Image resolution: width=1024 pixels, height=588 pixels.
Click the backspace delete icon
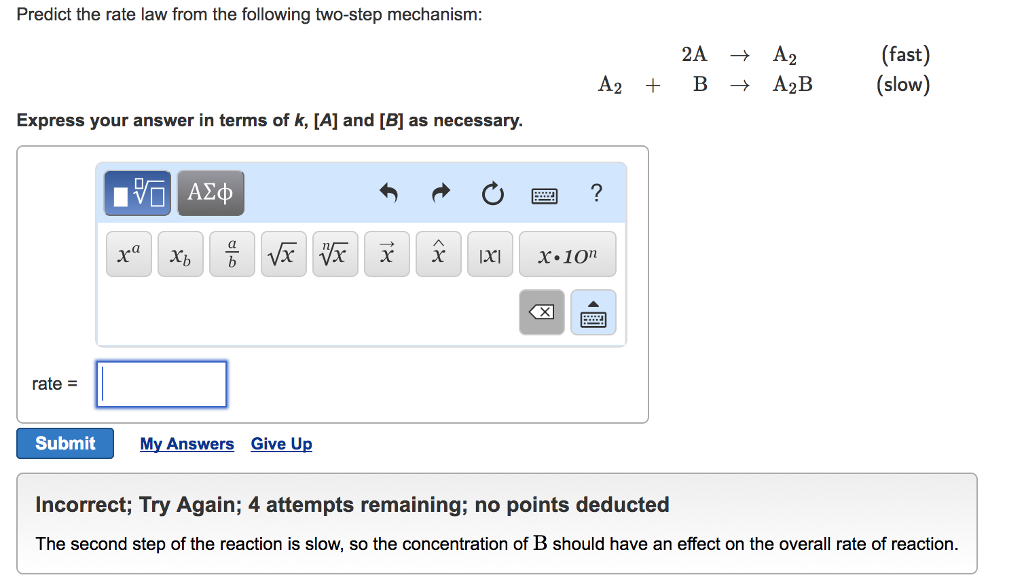click(x=541, y=312)
